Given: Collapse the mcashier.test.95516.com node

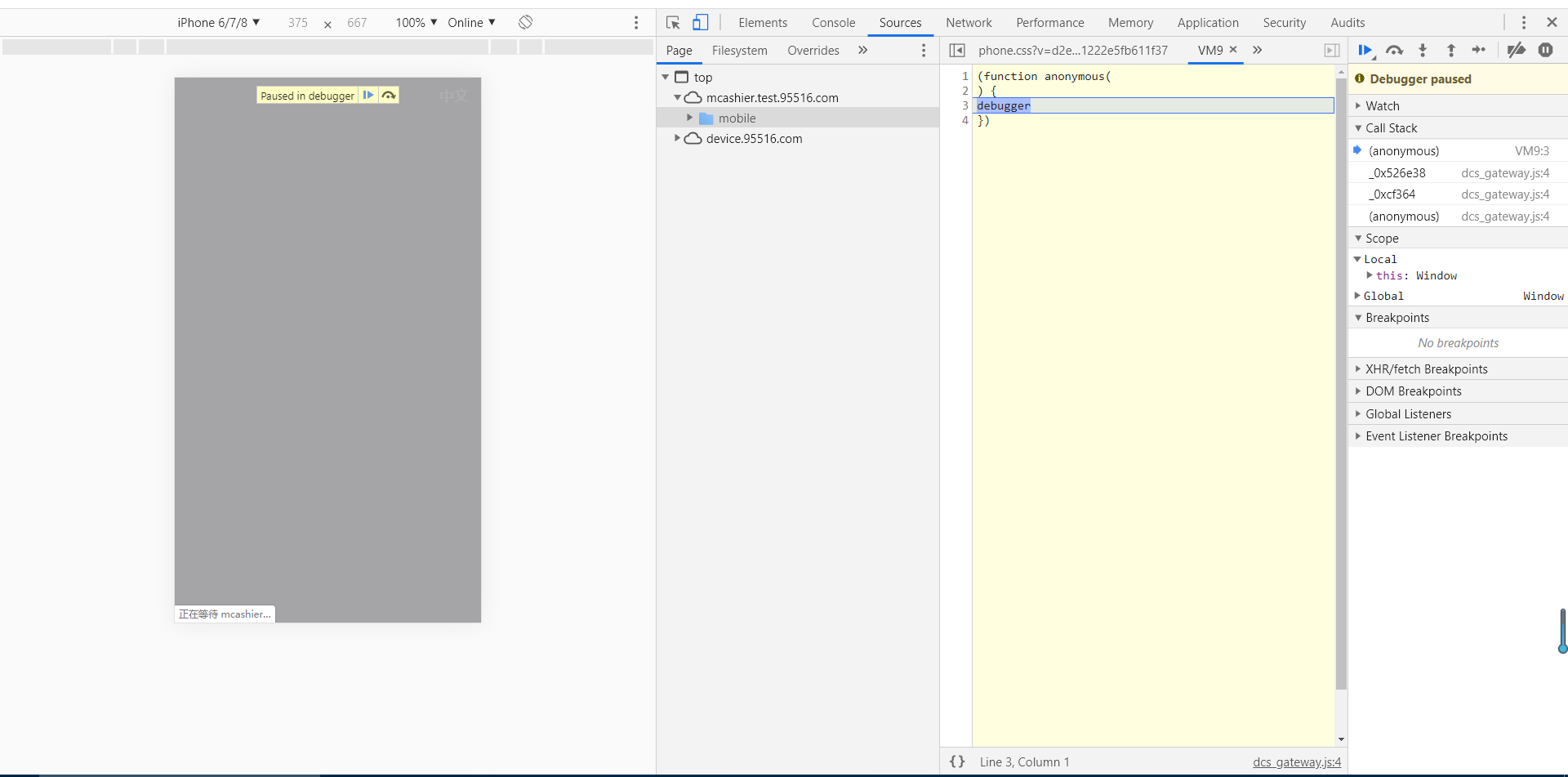Looking at the screenshot, I should (x=677, y=97).
